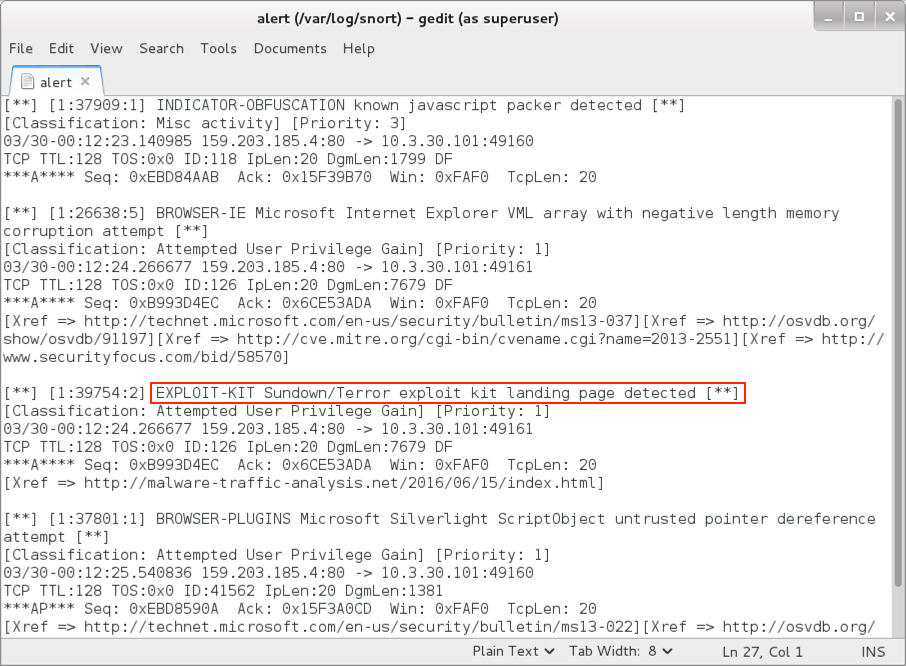The image size is (906, 666).
Task: Maximize the gedit window
Action: coord(859,17)
